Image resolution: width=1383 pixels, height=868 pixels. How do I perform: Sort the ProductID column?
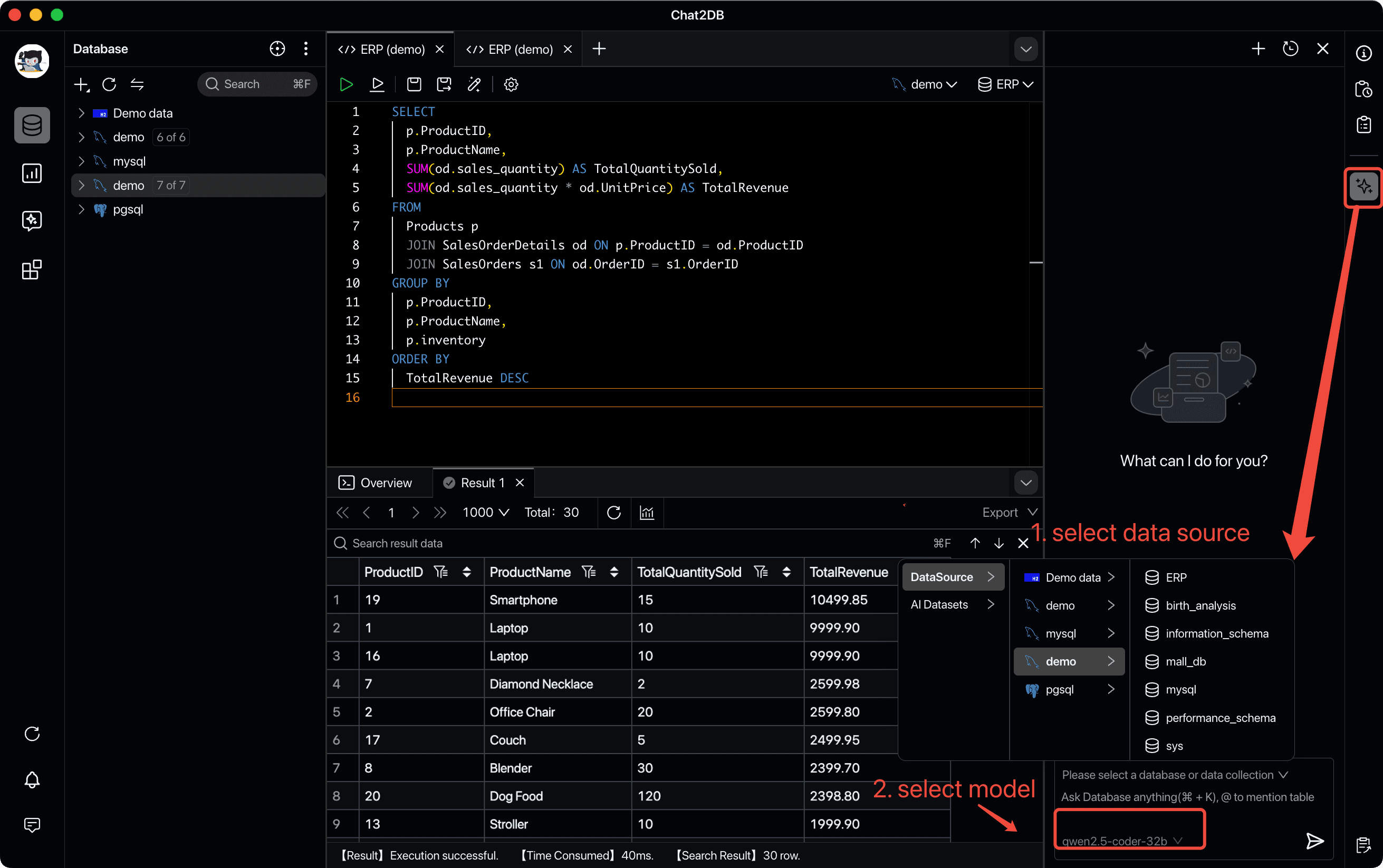point(467,572)
